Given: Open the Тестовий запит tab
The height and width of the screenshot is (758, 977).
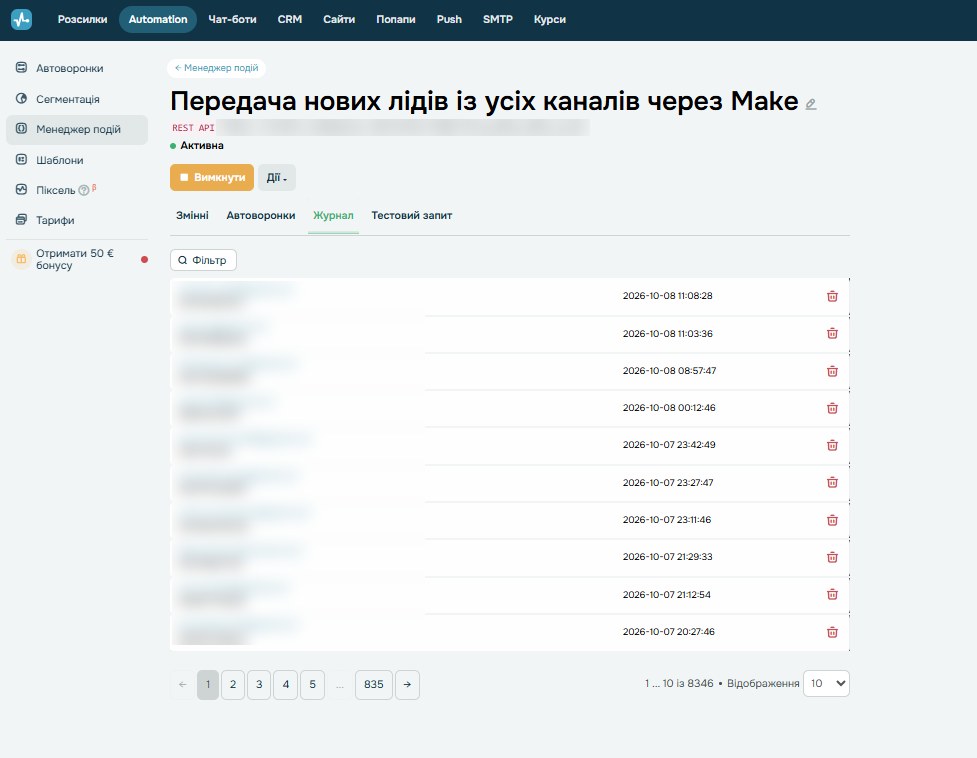Looking at the screenshot, I should point(412,216).
